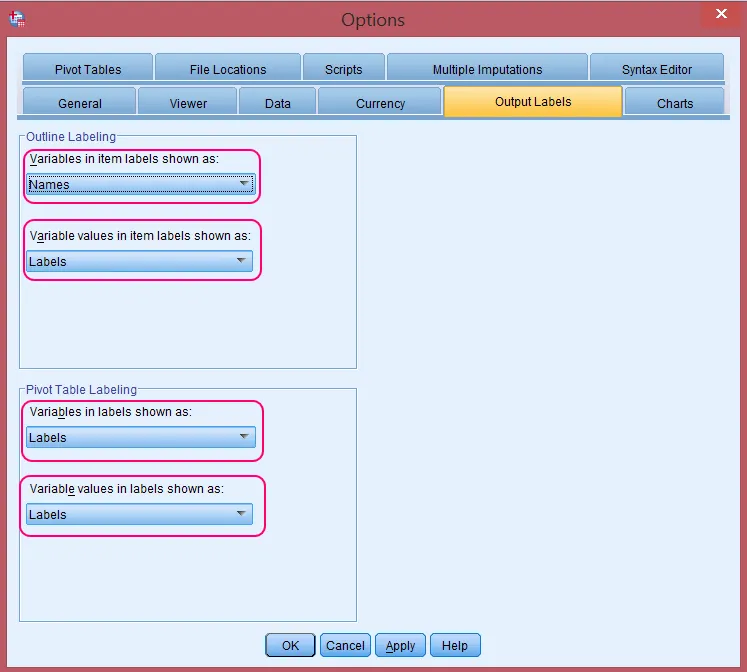The height and width of the screenshot is (672, 747).
Task: Switch to the Charts tab
Action: [675, 103]
